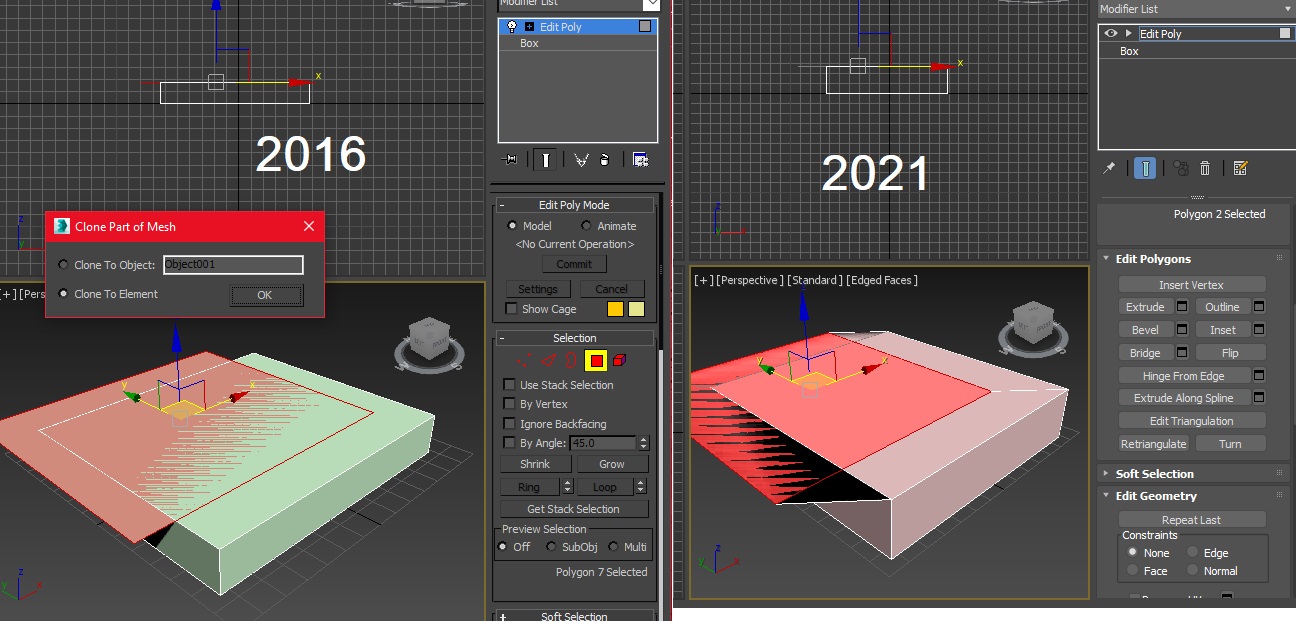Click the Element selection mode icon

619,360
